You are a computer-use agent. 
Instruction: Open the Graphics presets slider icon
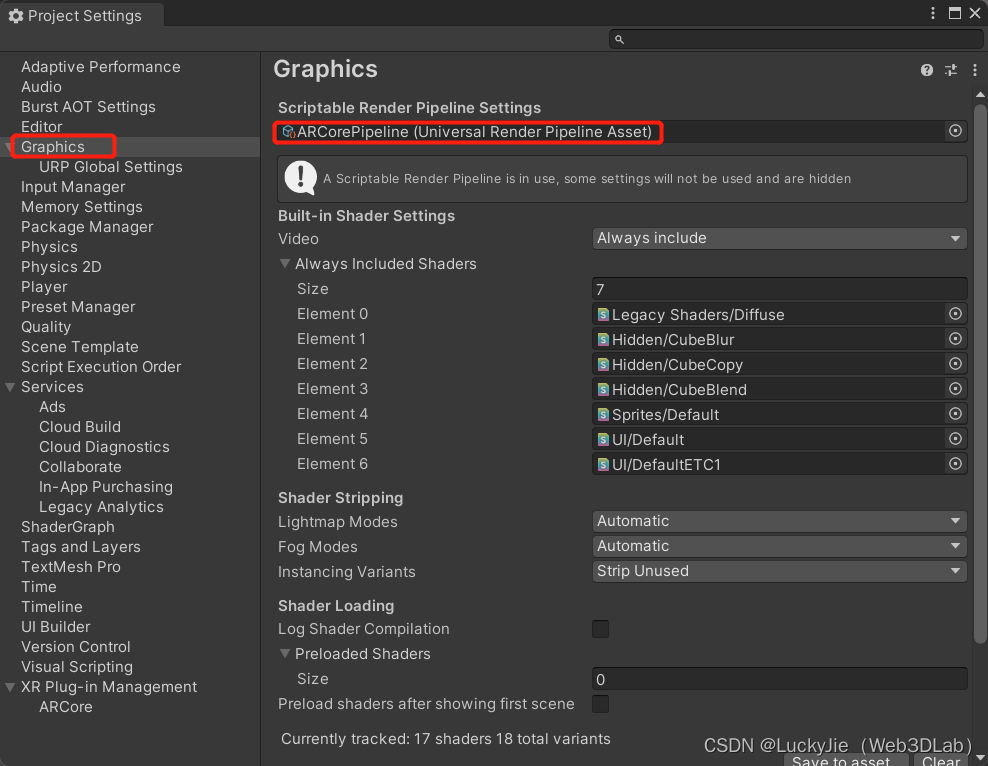point(951,70)
